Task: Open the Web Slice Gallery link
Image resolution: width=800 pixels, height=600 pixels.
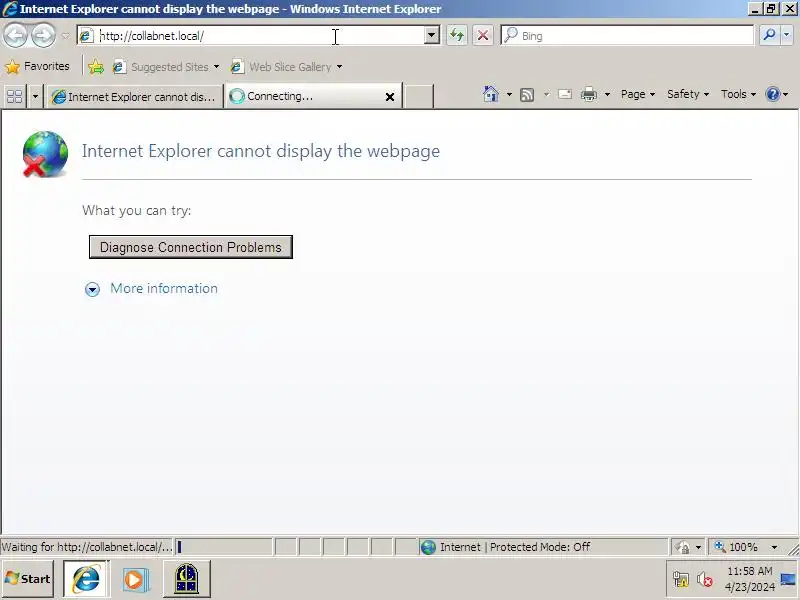Action: [281, 67]
